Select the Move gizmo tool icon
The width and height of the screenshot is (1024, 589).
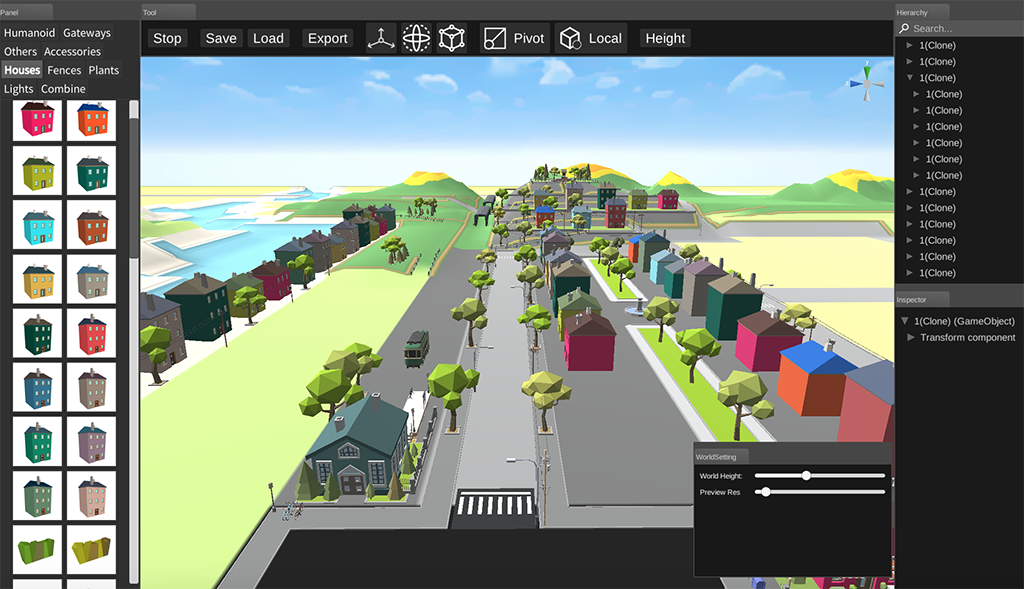[x=381, y=38]
